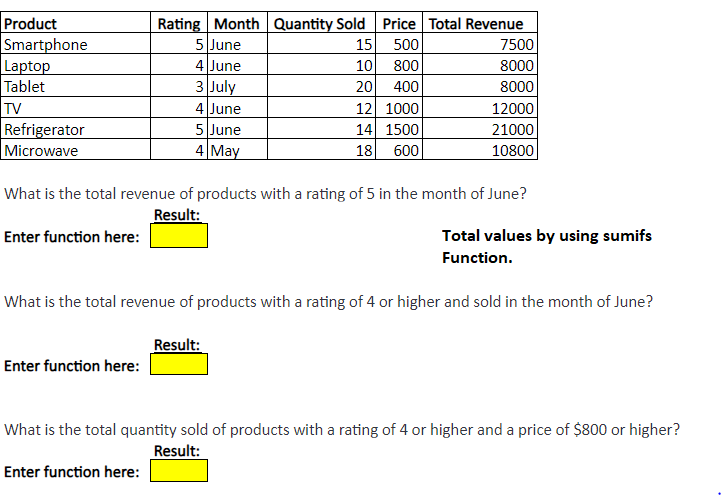Click the Product column header cell
Viewport: 721px width, 495px height.
(76, 24)
